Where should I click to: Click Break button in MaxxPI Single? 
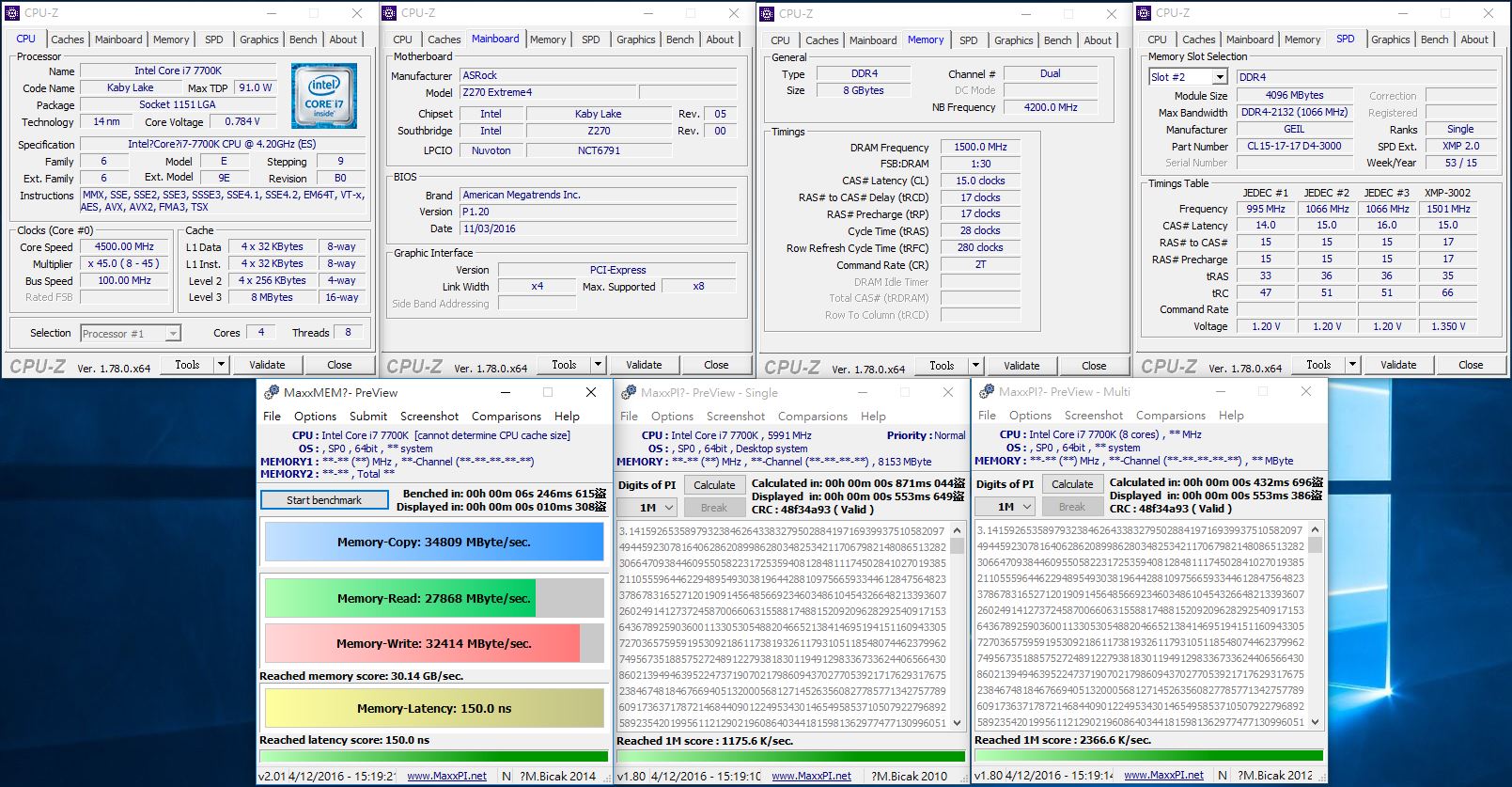tap(714, 508)
